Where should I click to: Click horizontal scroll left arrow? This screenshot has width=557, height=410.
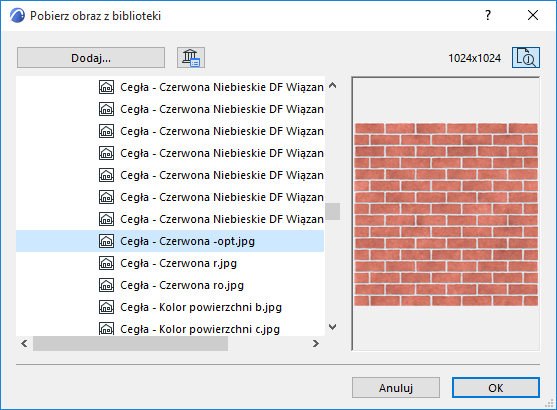click(x=24, y=344)
